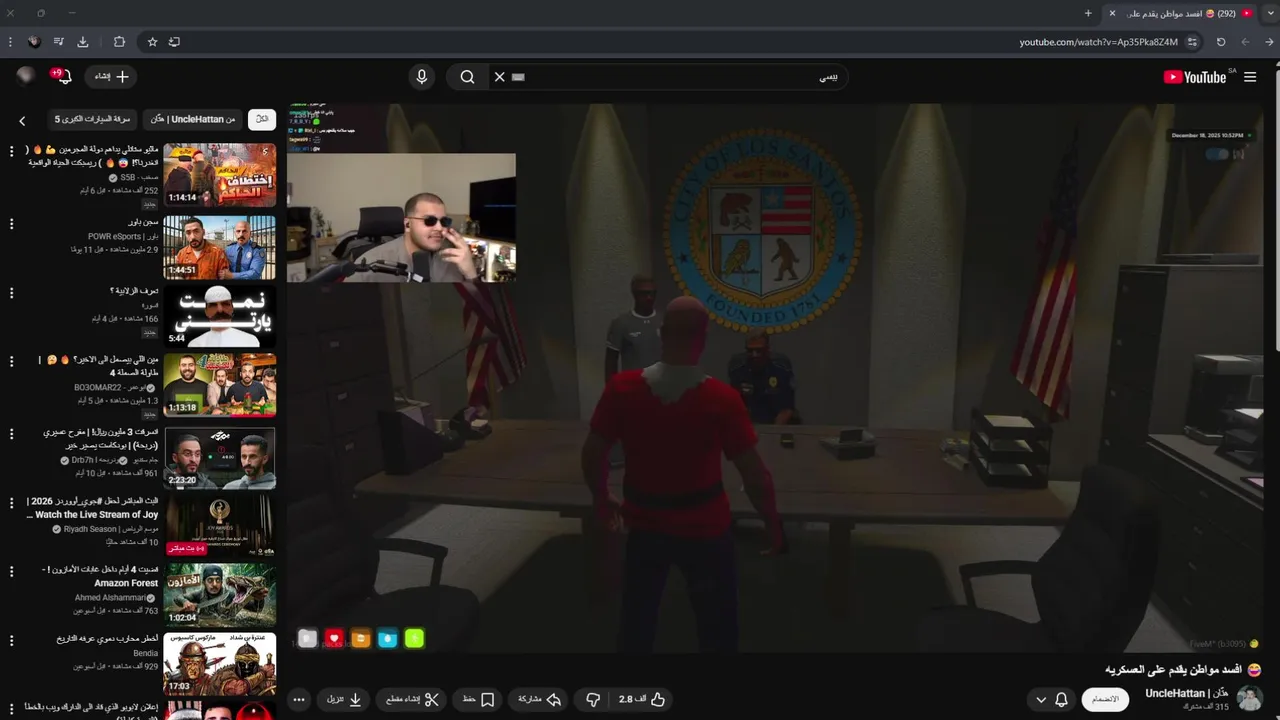Screen dimensions: 1280x720
Task: Clear the search box text
Action: [500, 77]
